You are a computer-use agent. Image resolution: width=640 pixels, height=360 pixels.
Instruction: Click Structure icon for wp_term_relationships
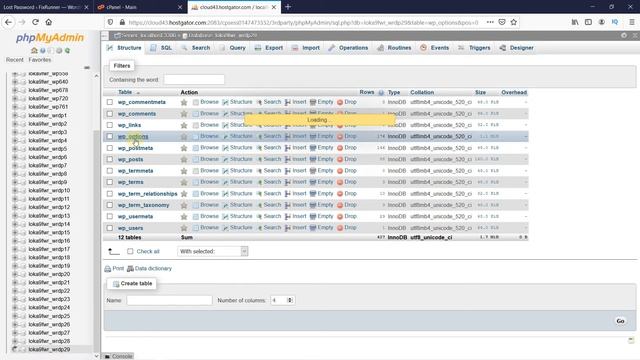(x=225, y=193)
